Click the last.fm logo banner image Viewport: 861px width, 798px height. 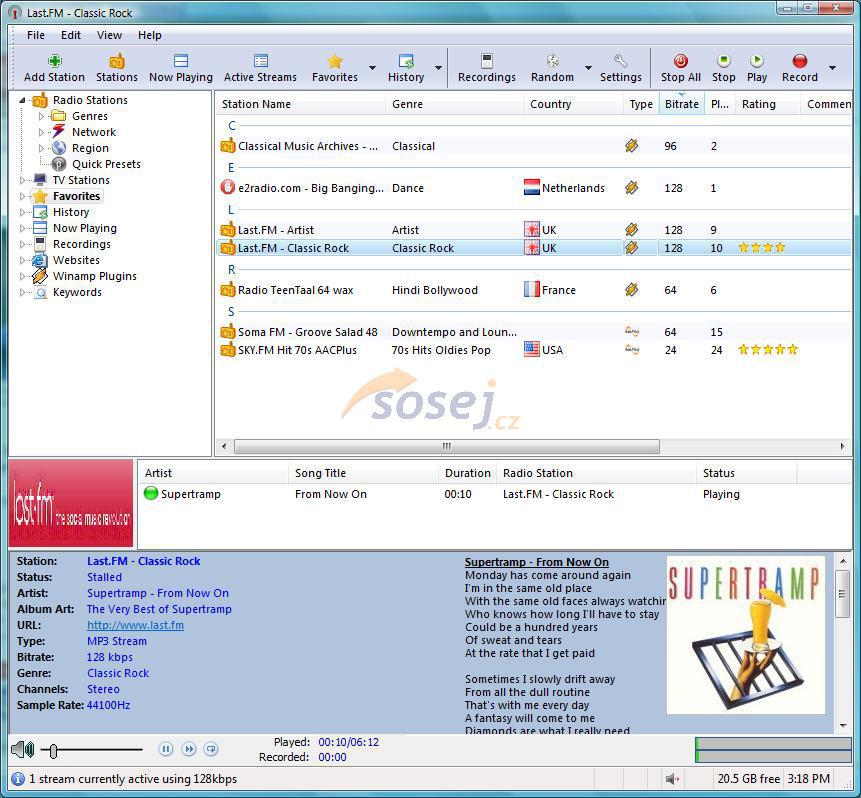click(x=71, y=503)
